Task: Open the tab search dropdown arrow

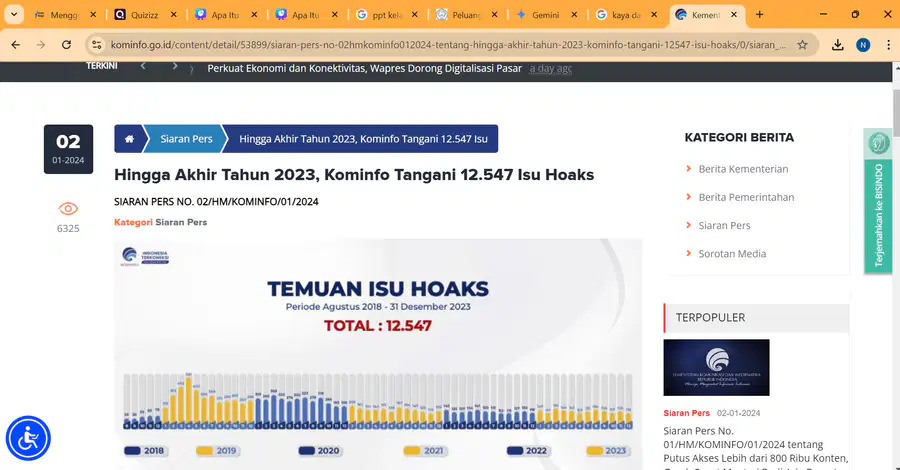Action: pyautogui.click(x=14, y=14)
